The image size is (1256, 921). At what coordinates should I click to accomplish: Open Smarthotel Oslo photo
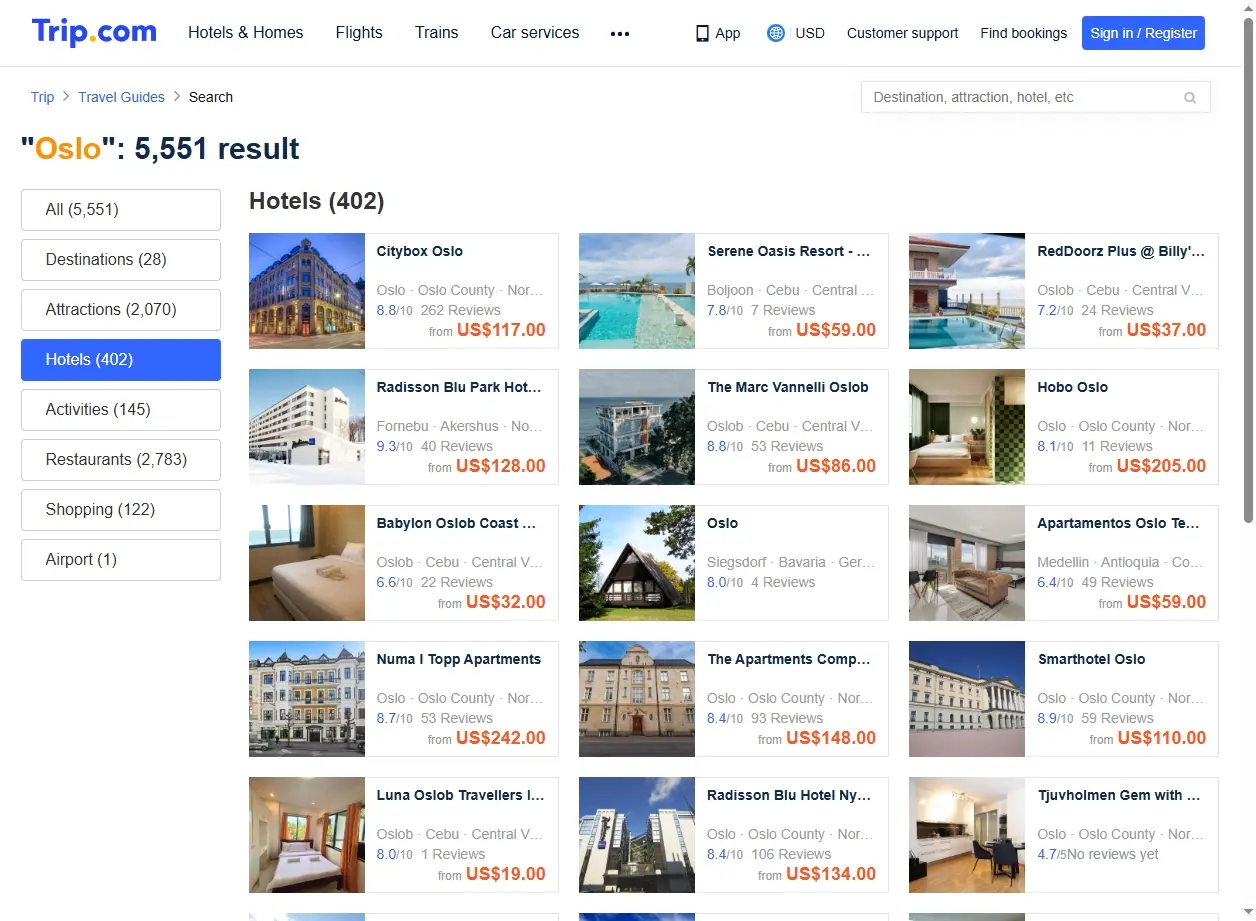[967, 699]
